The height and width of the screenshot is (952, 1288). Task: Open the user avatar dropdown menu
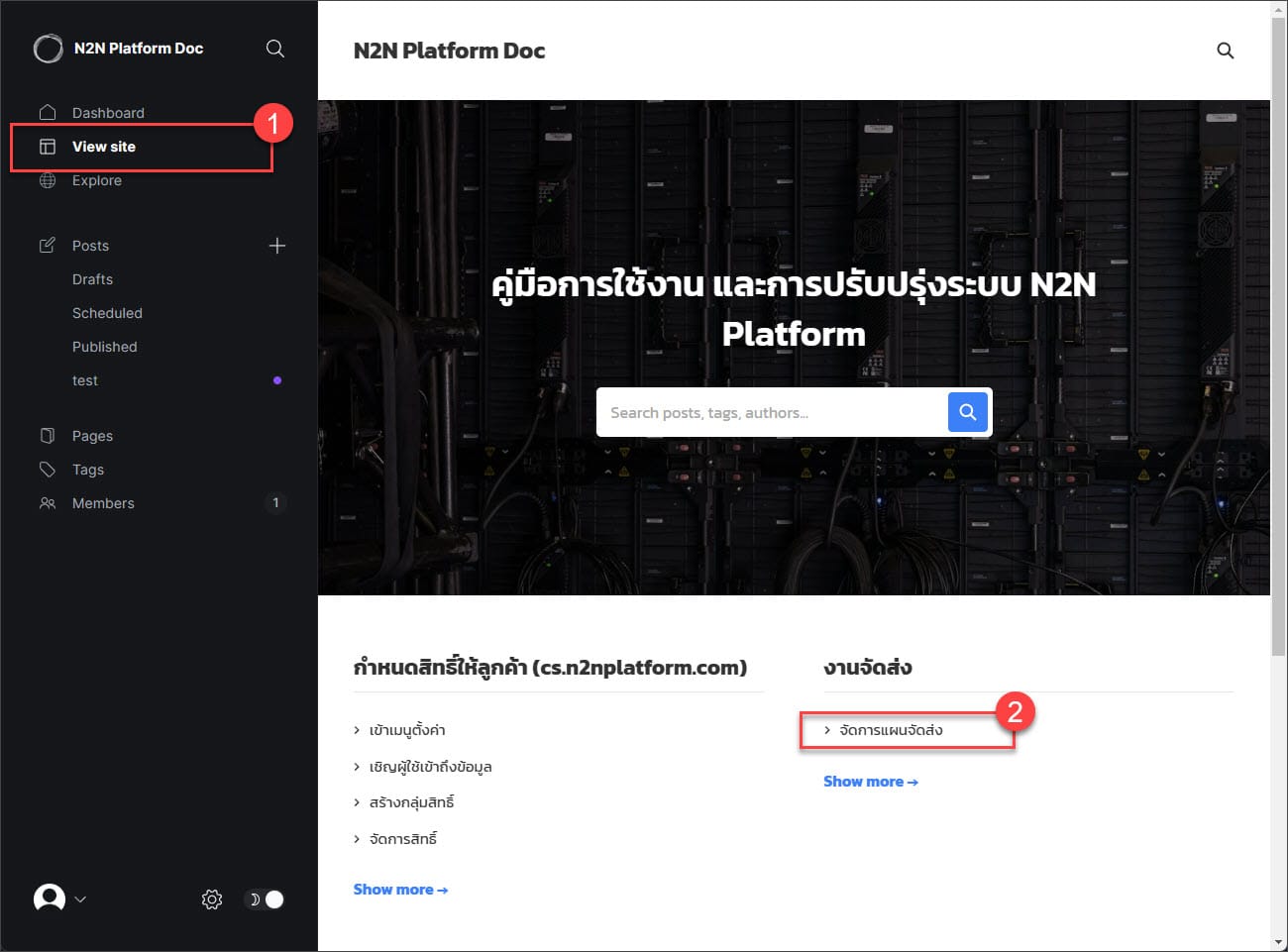coord(59,899)
